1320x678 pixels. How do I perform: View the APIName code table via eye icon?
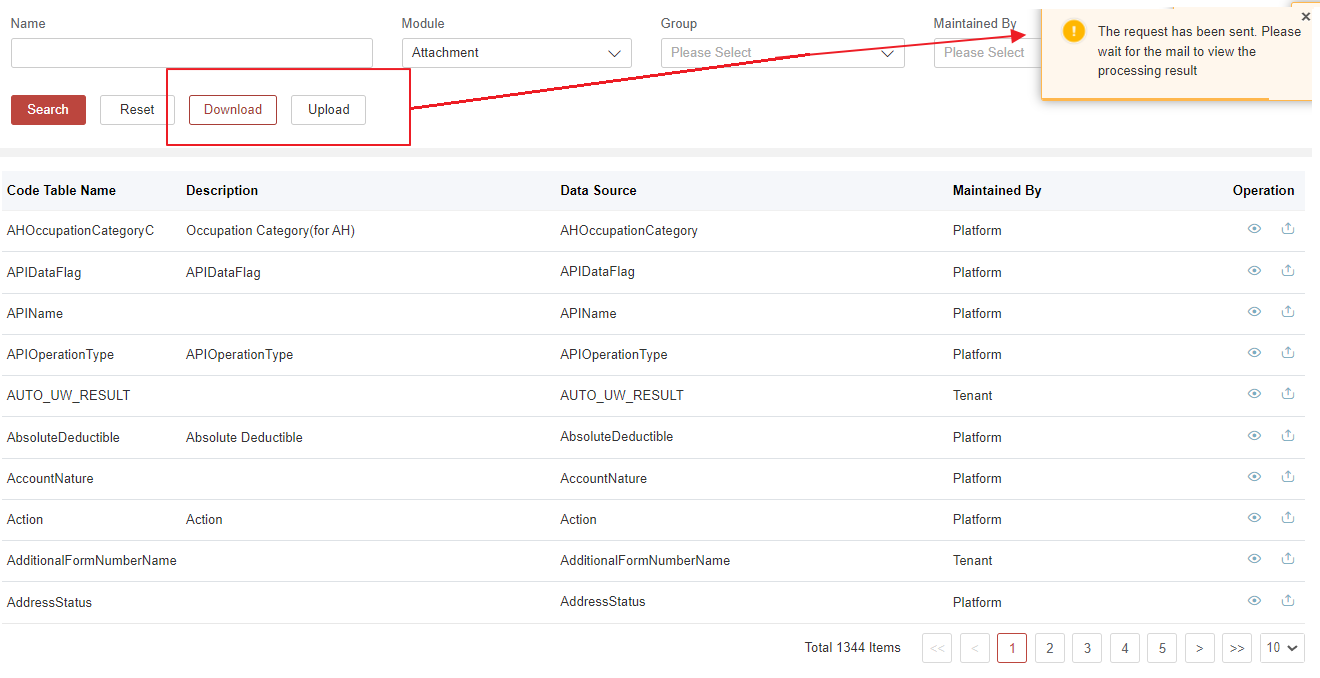click(1254, 312)
